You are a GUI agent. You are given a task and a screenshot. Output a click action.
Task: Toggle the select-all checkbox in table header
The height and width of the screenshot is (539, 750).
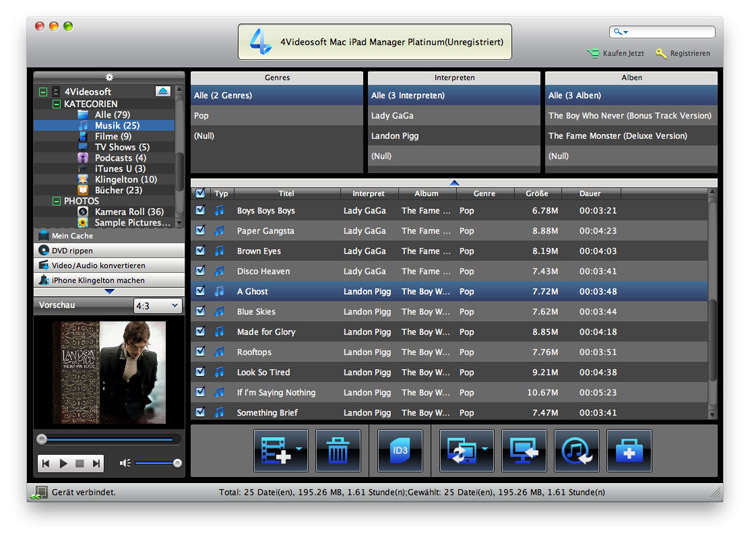(201, 193)
